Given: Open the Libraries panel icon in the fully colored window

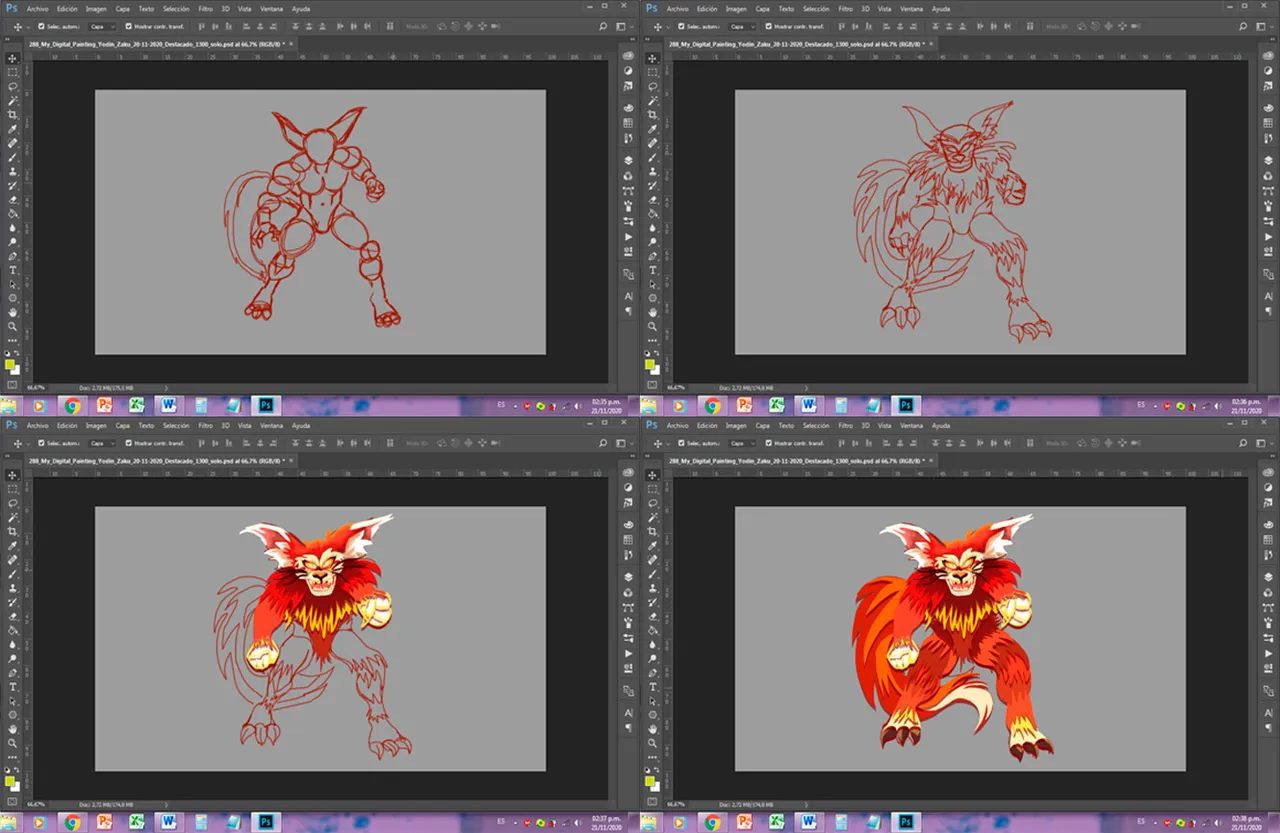Looking at the screenshot, I should (x=1268, y=472).
